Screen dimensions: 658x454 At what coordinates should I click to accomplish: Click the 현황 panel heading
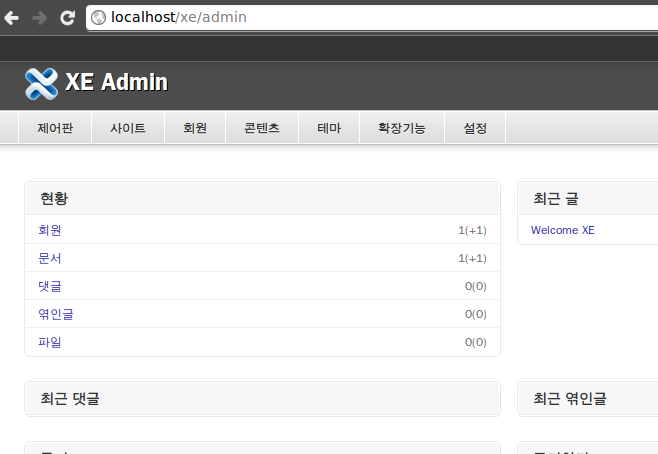[x=54, y=198]
